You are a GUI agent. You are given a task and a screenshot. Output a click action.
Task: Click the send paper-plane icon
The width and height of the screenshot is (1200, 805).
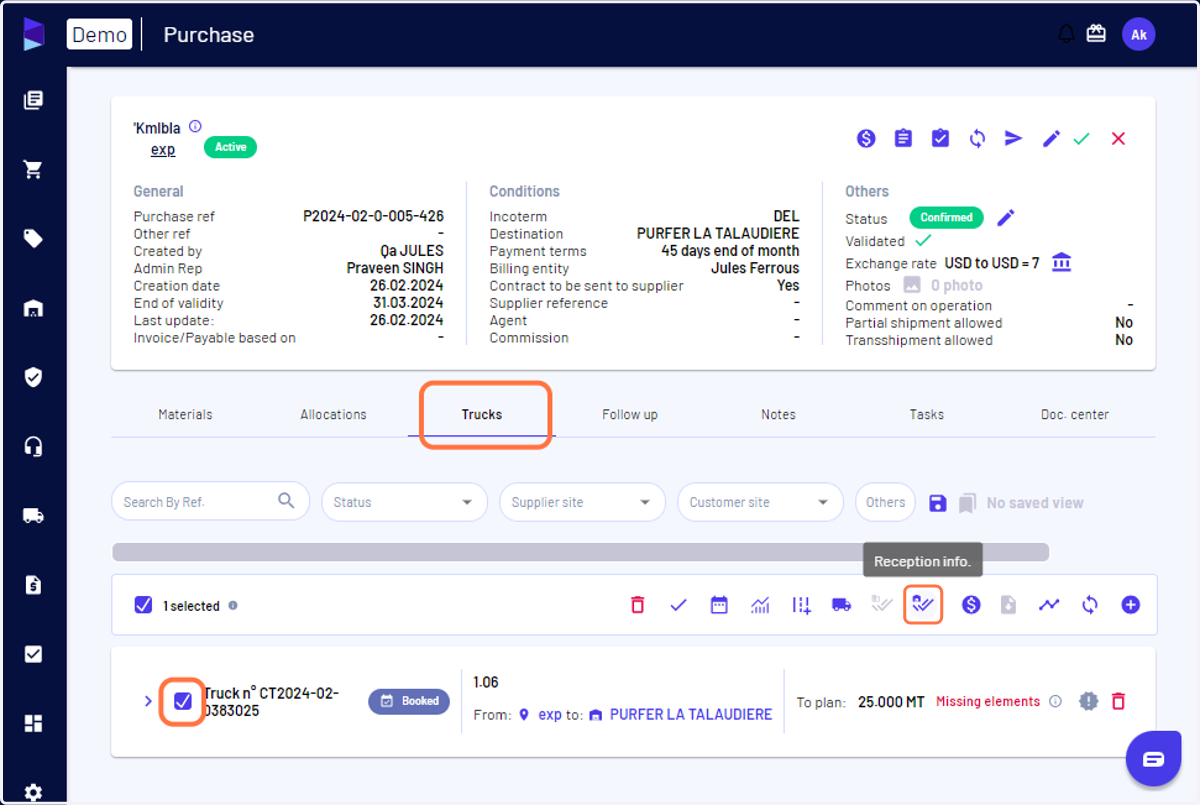coord(1014,138)
